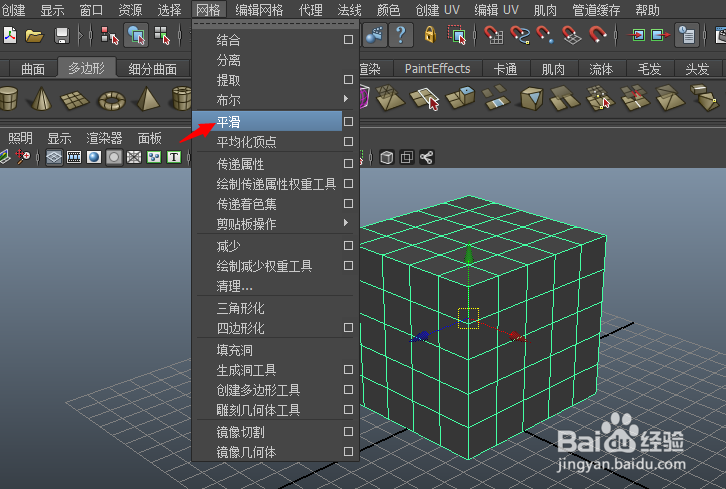Open the 帮助 menu
This screenshot has height=489, width=726.
click(647, 9)
